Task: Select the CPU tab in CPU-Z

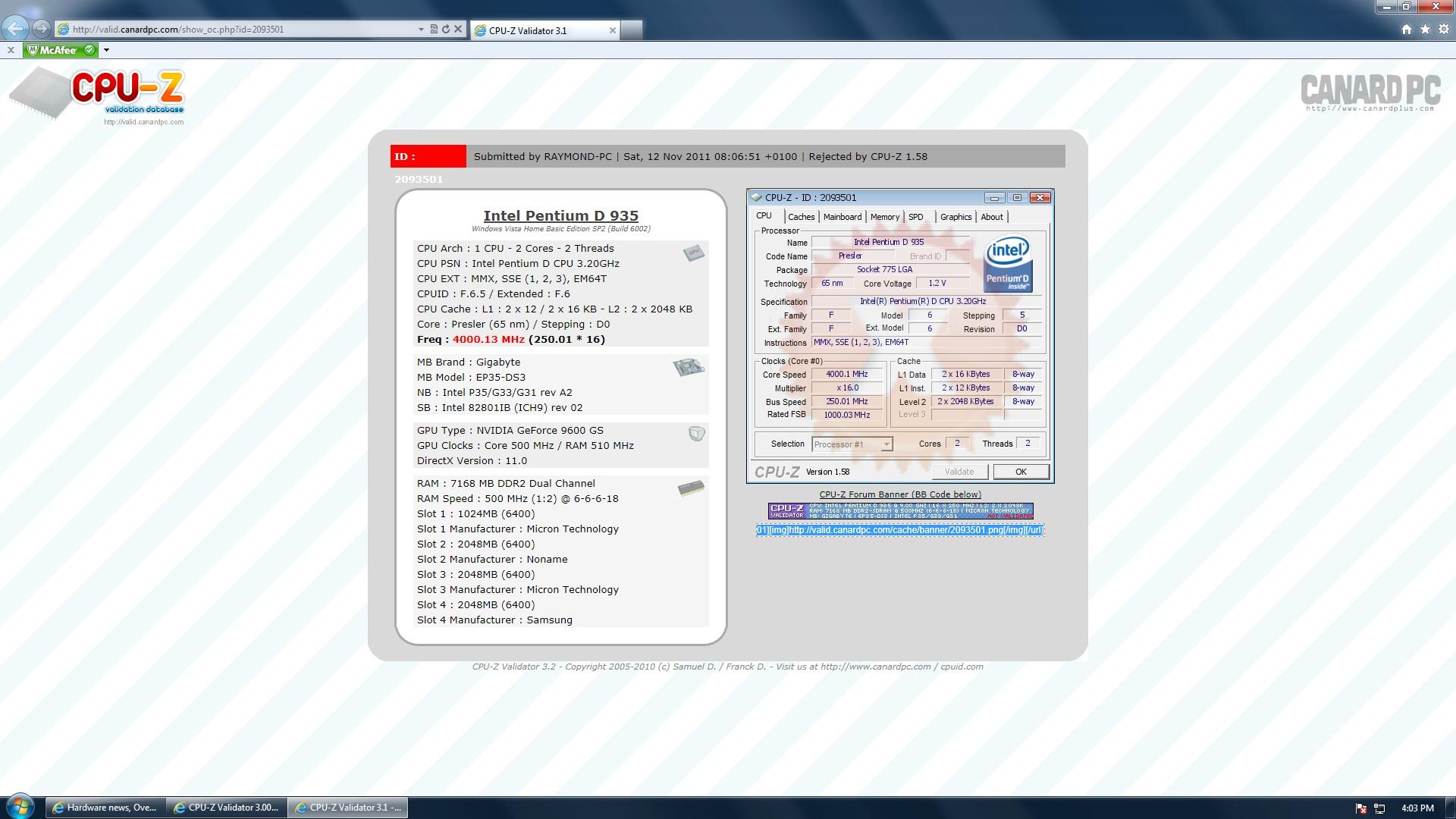Action: click(x=764, y=216)
